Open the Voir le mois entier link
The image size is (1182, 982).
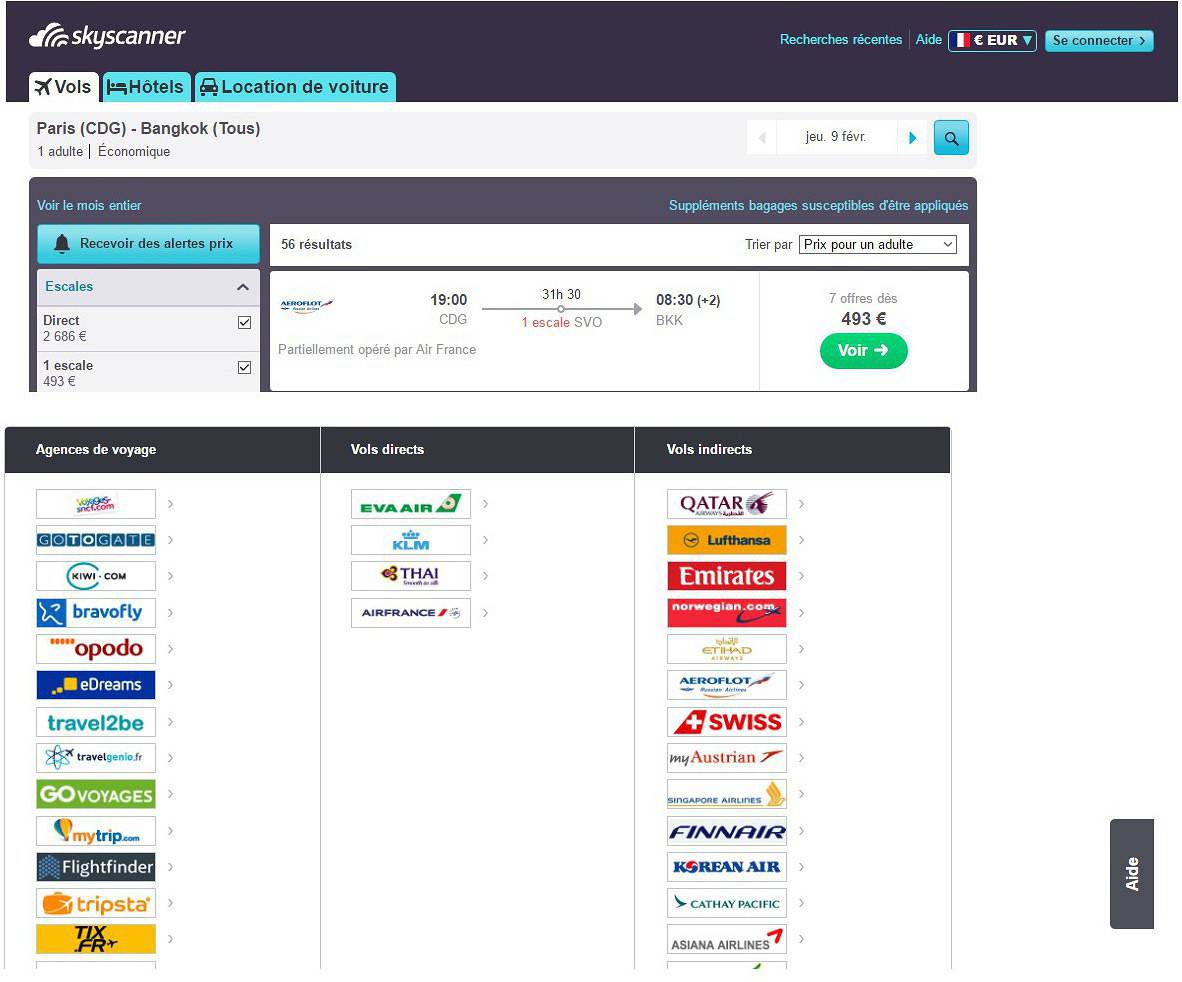tap(89, 206)
